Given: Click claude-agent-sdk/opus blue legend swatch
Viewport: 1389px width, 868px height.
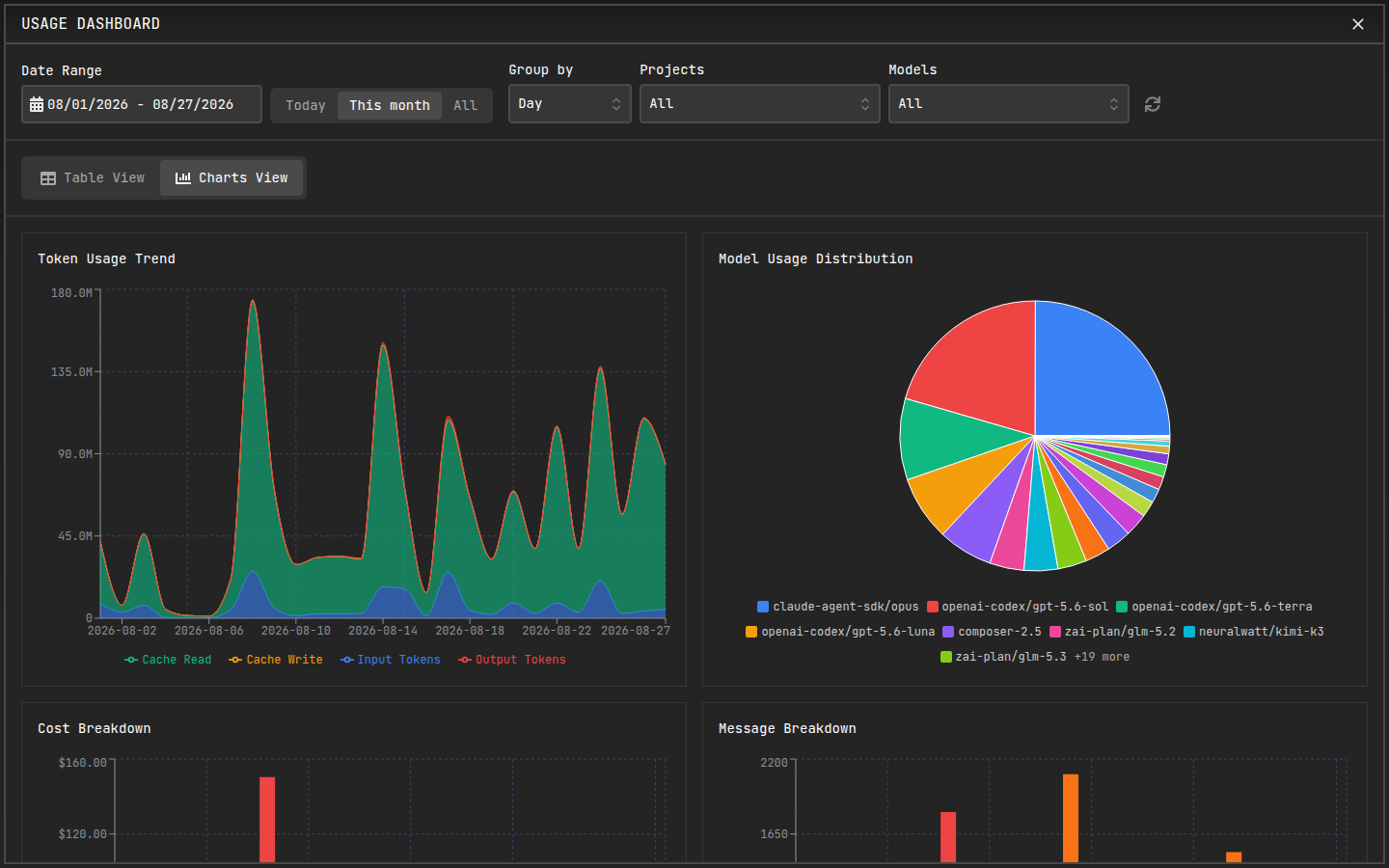Looking at the screenshot, I should (x=763, y=607).
